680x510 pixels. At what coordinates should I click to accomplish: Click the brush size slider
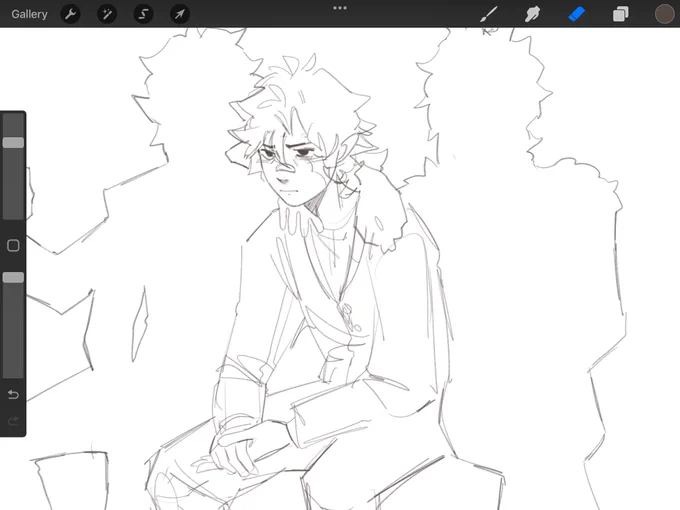13,166
